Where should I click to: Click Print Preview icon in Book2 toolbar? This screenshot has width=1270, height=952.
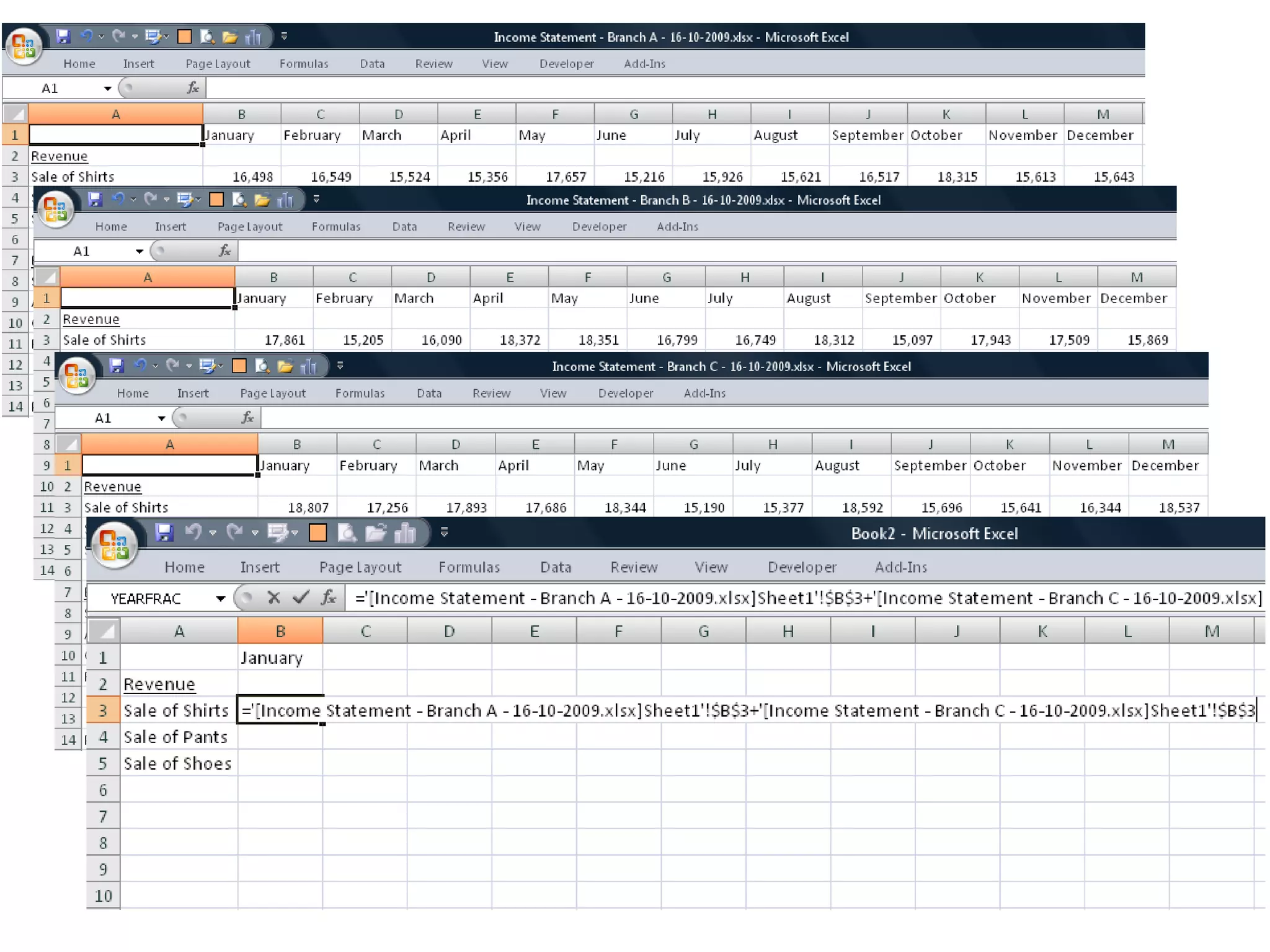point(346,533)
